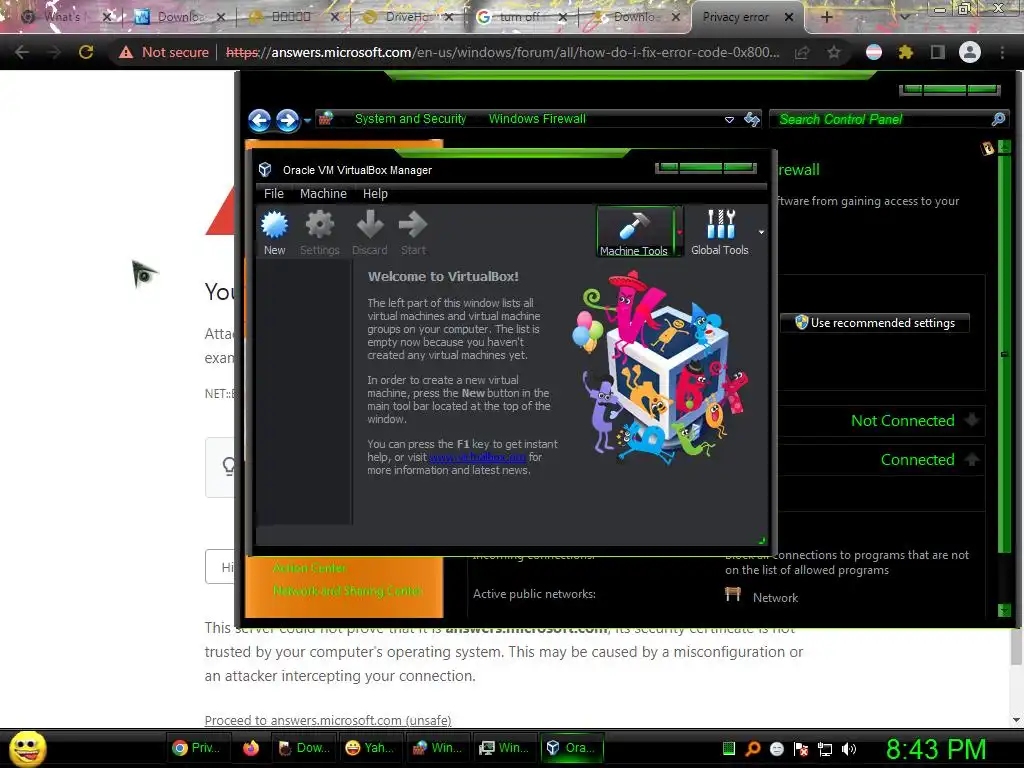Expand the Not Connected networks section
Image resolution: width=1024 pixels, height=768 pixels.
pyautogui.click(x=972, y=421)
